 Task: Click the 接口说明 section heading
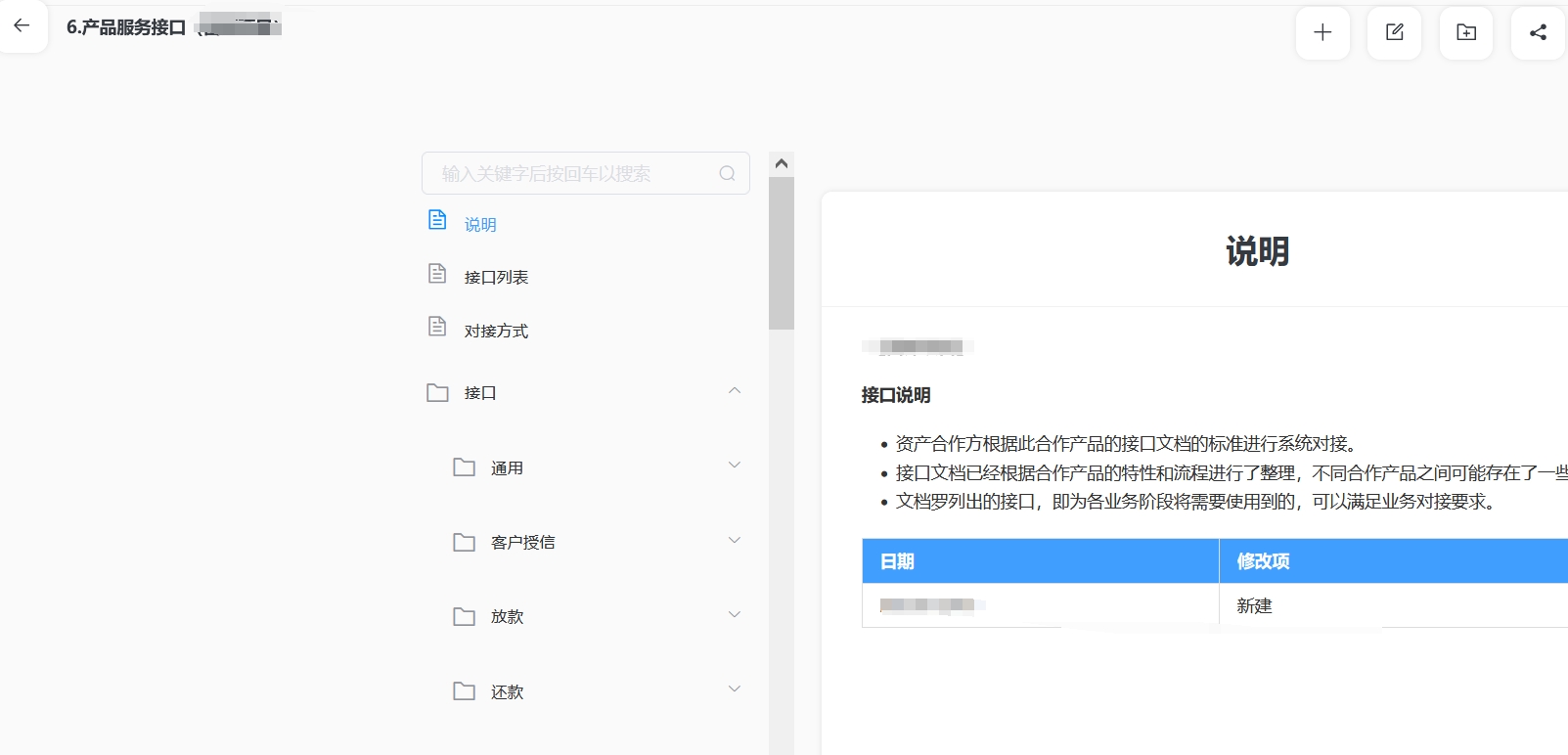896,395
